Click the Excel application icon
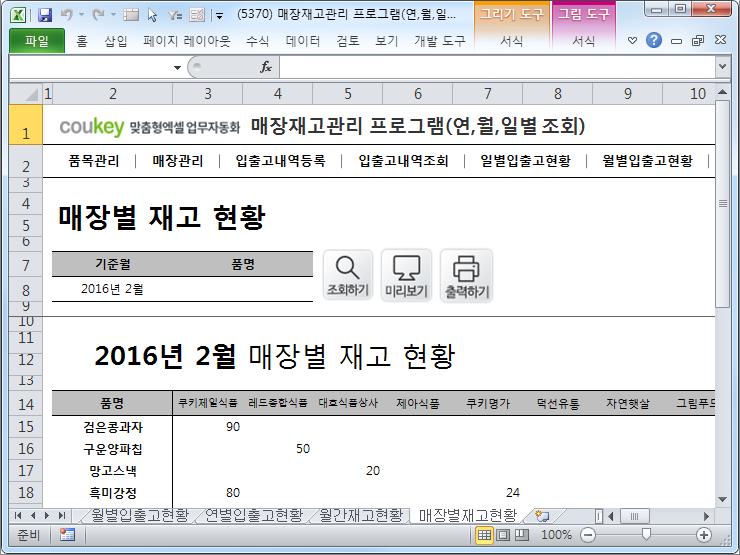The width and height of the screenshot is (740, 555). [x=18, y=15]
